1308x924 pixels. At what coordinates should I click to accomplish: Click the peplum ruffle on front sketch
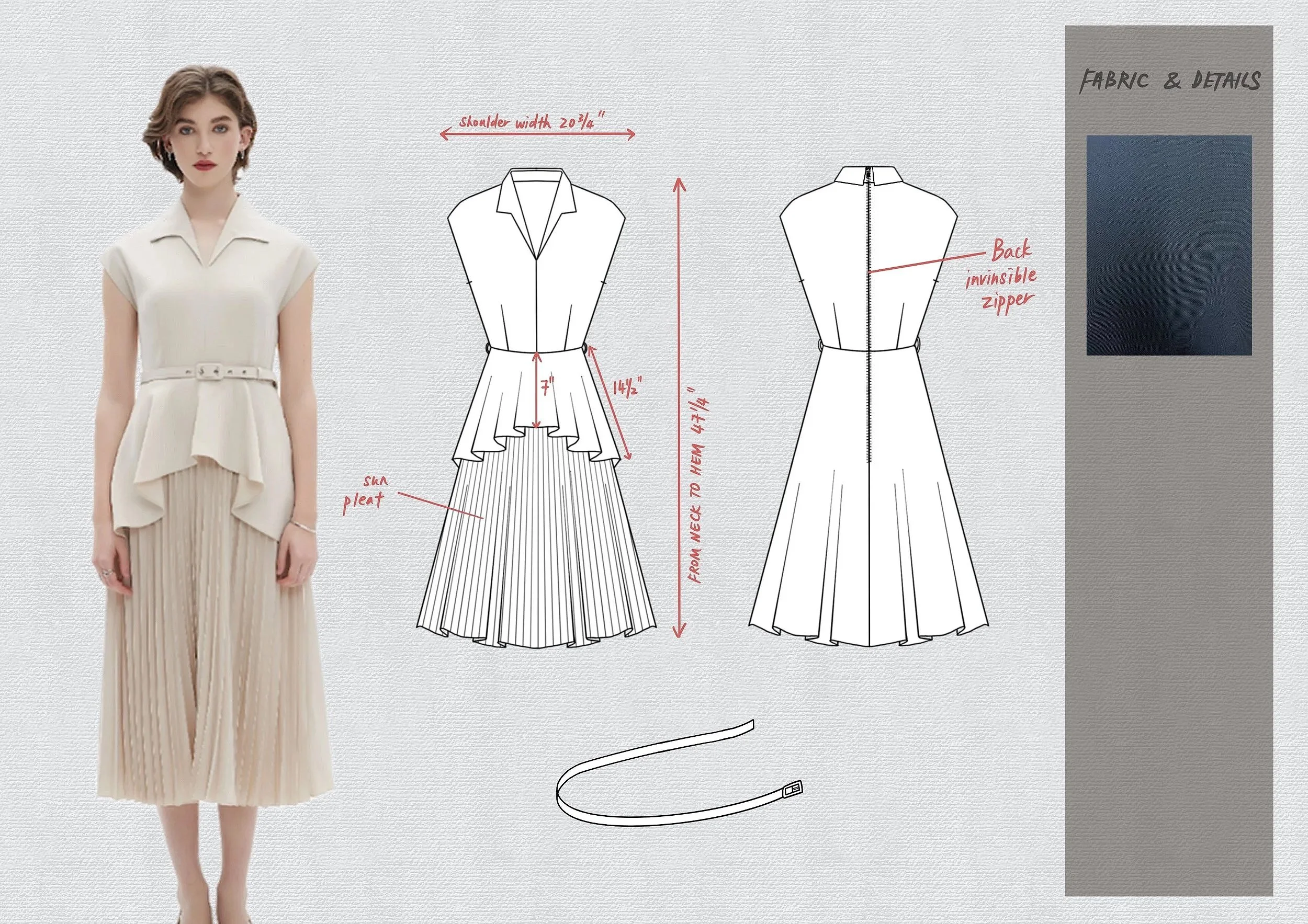pyautogui.click(x=501, y=410)
